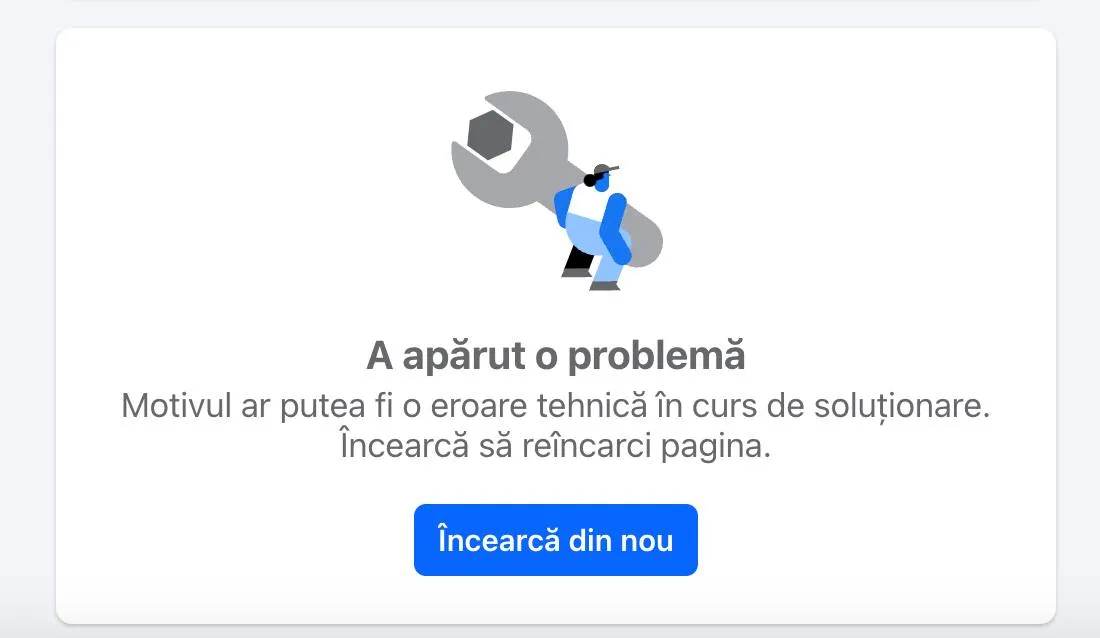Click the gray page background outside card

coord(28,316)
